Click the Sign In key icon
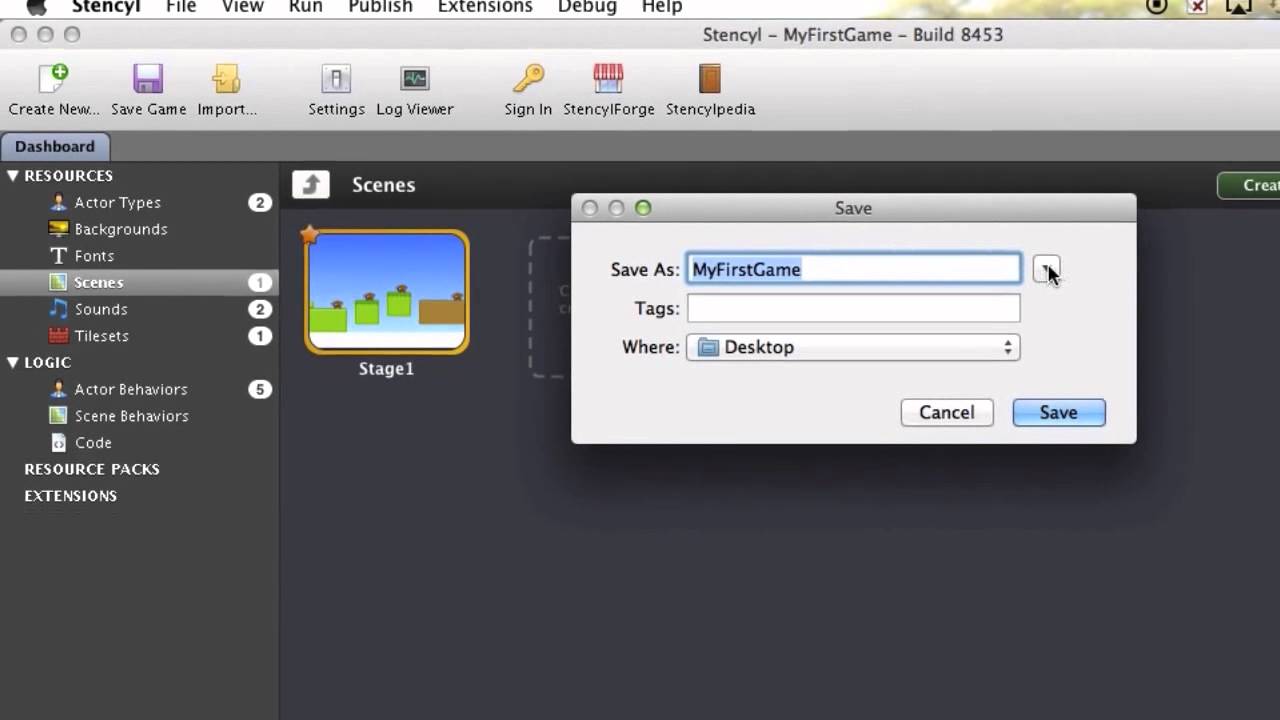The width and height of the screenshot is (1280, 720). click(528, 79)
